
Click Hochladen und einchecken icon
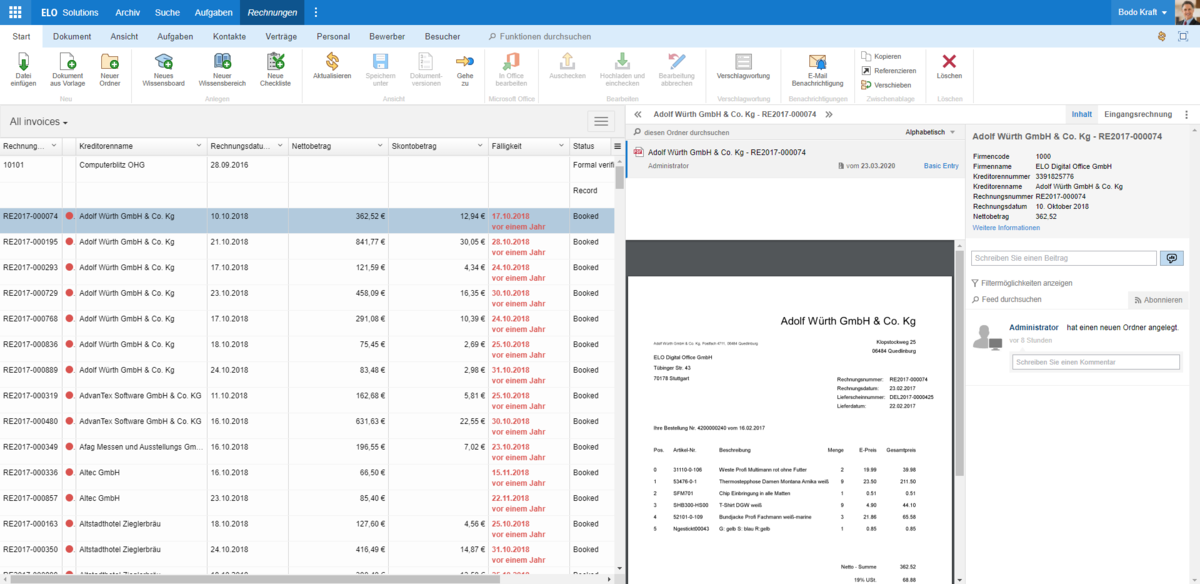622,62
